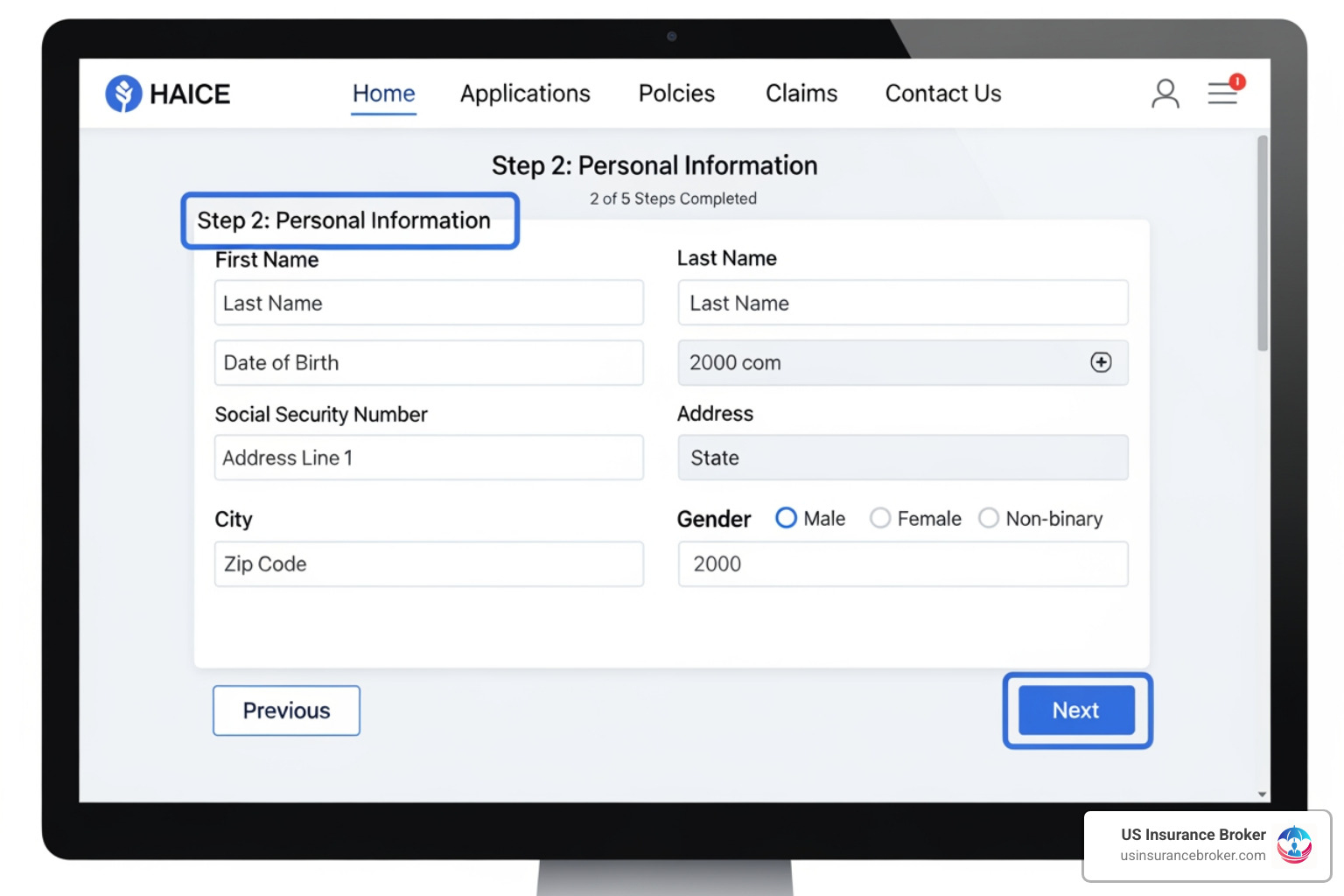Click into the Zip Code input field

[x=429, y=563]
